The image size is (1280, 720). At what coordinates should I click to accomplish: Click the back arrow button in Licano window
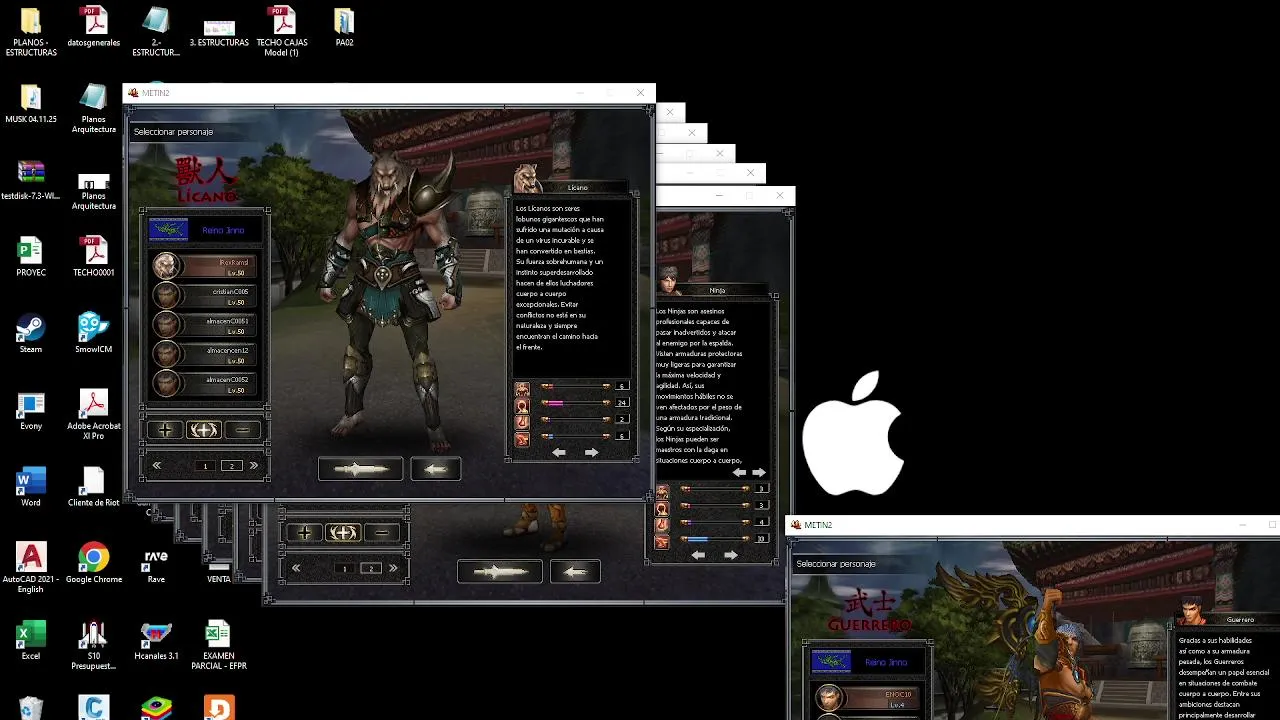point(435,468)
